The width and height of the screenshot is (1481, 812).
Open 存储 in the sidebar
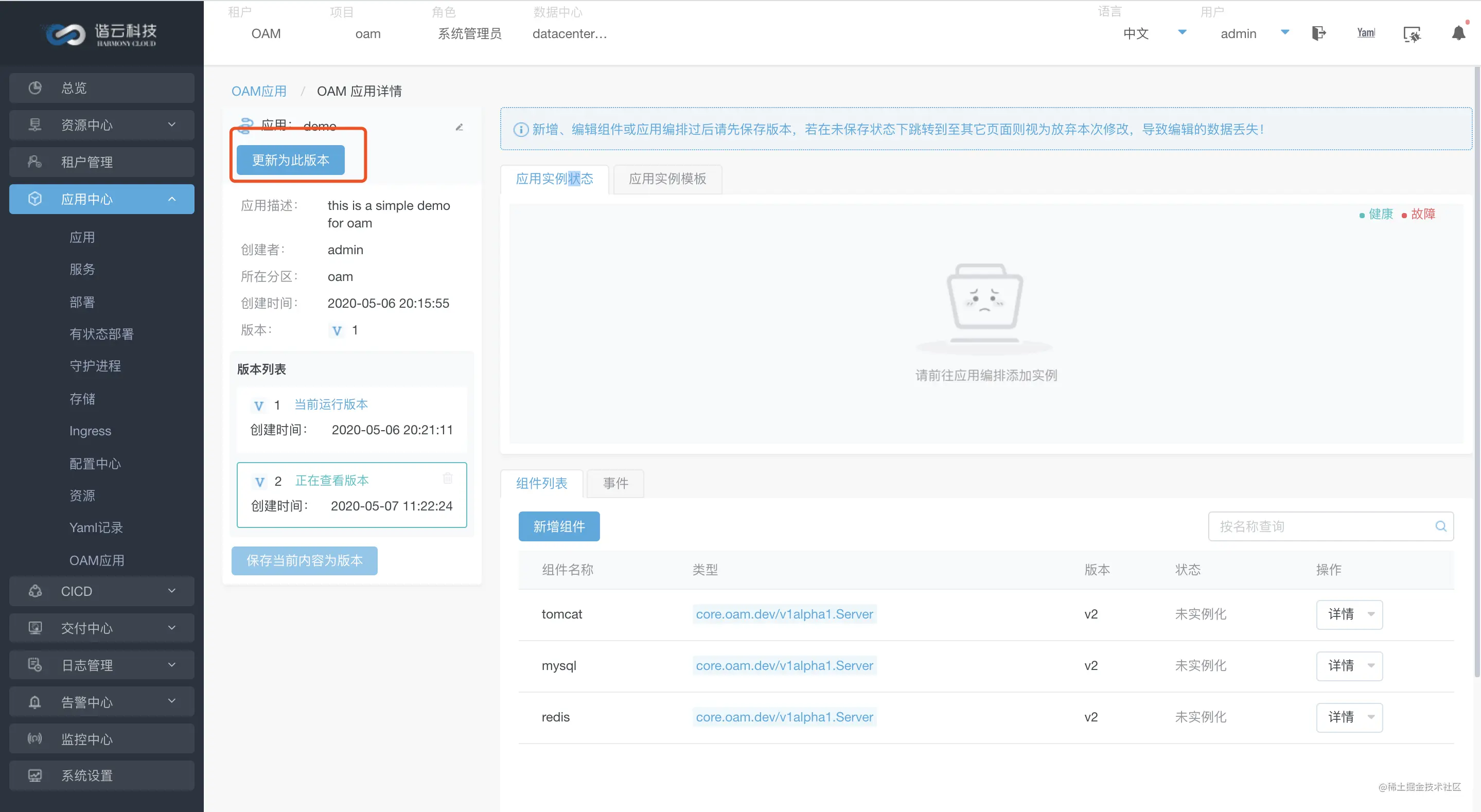(82, 398)
